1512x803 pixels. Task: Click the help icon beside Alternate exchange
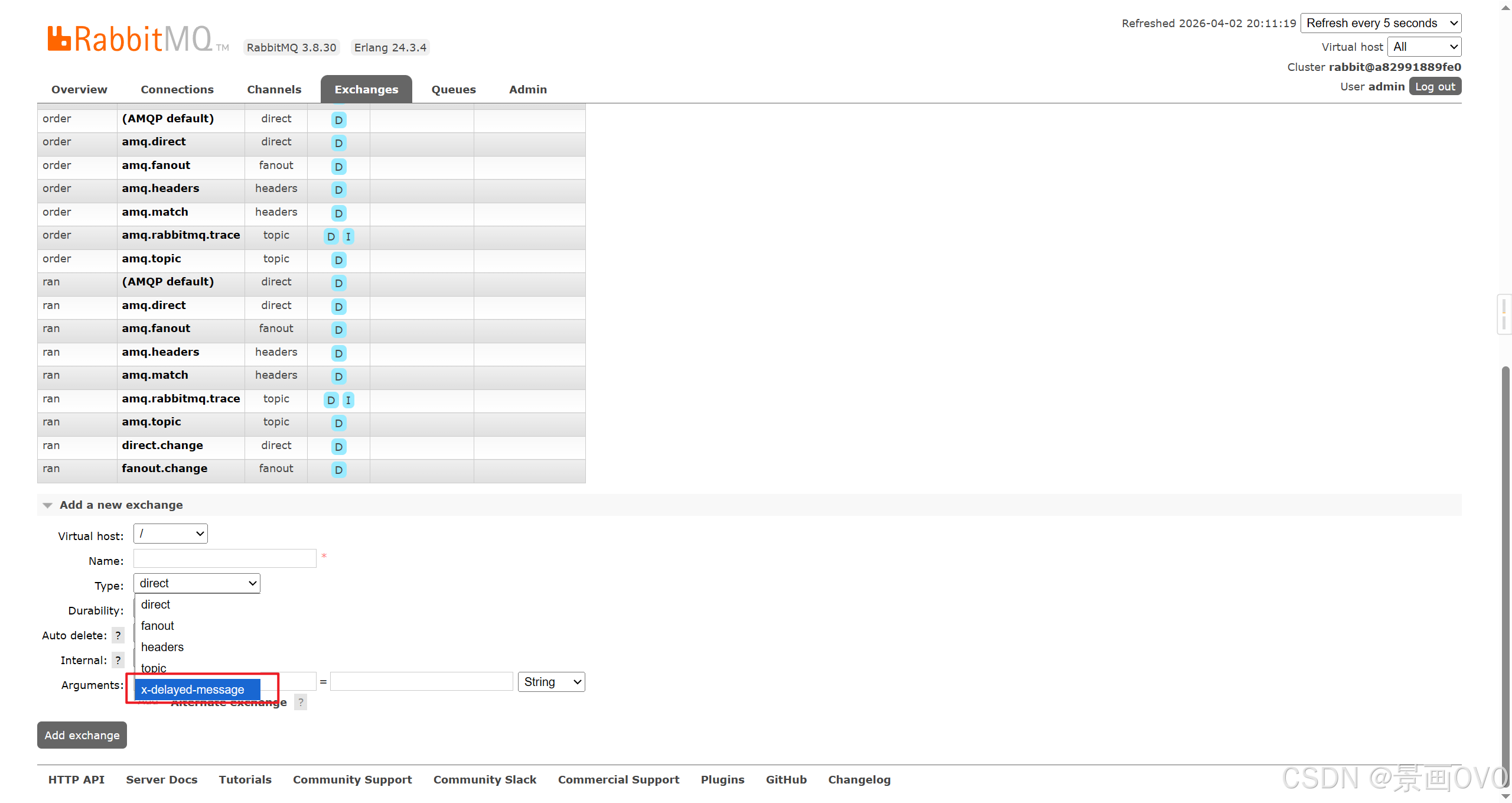pyautogui.click(x=301, y=702)
